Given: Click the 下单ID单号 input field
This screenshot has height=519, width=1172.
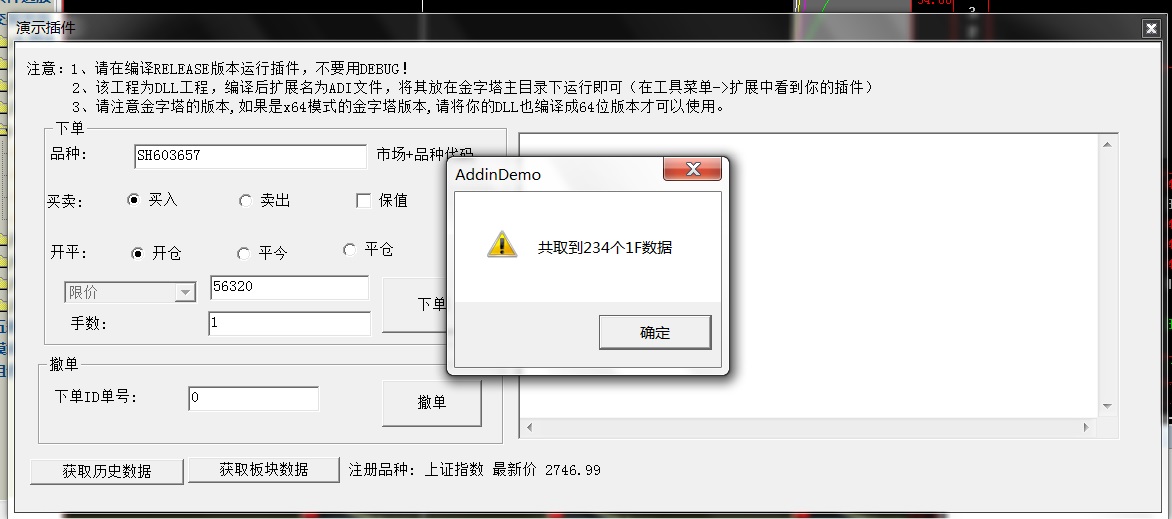Looking at the screenshot, I should (253, 399).
